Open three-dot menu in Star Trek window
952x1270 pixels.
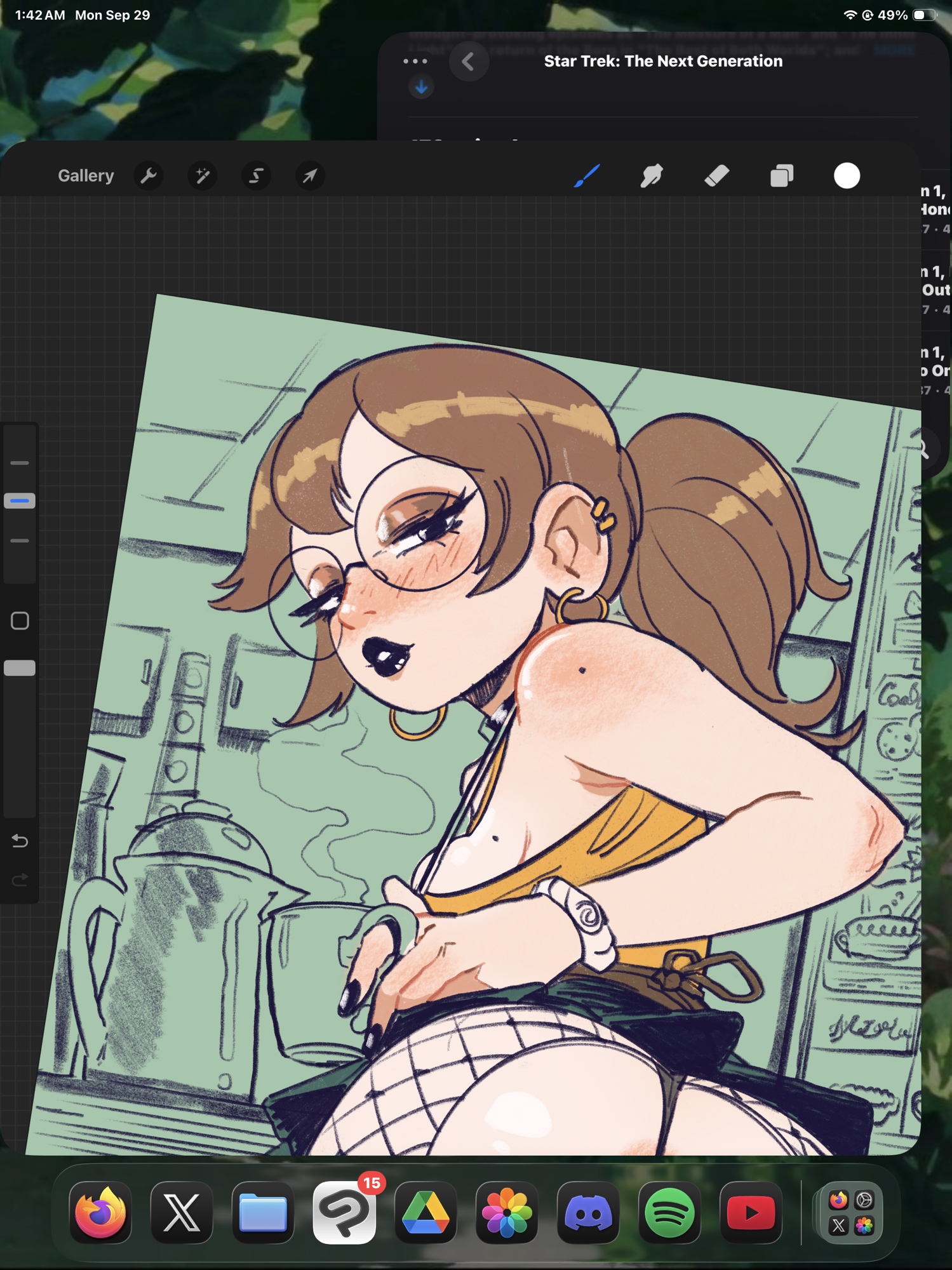coord(415,61)
